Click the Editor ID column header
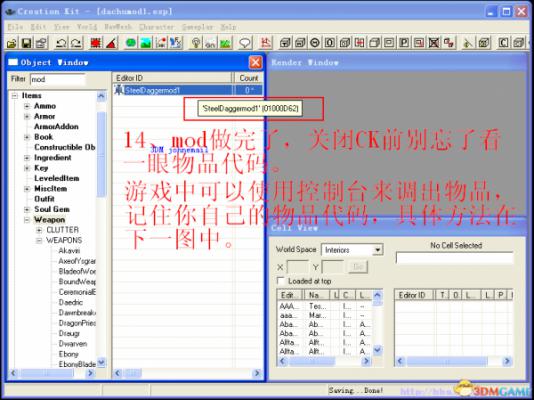Image resolution: width=534 pixels, height=400 pixels. pyautogui.click(x=172, y=78)
